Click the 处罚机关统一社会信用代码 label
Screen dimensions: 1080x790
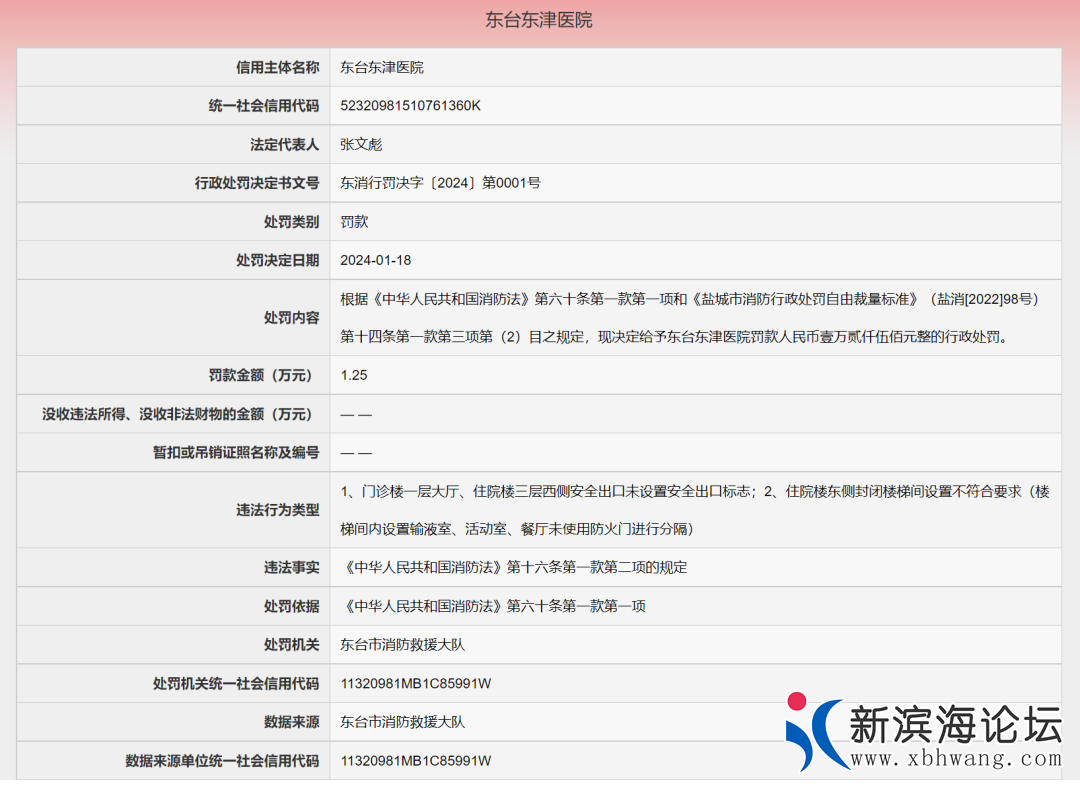point(235,684)
